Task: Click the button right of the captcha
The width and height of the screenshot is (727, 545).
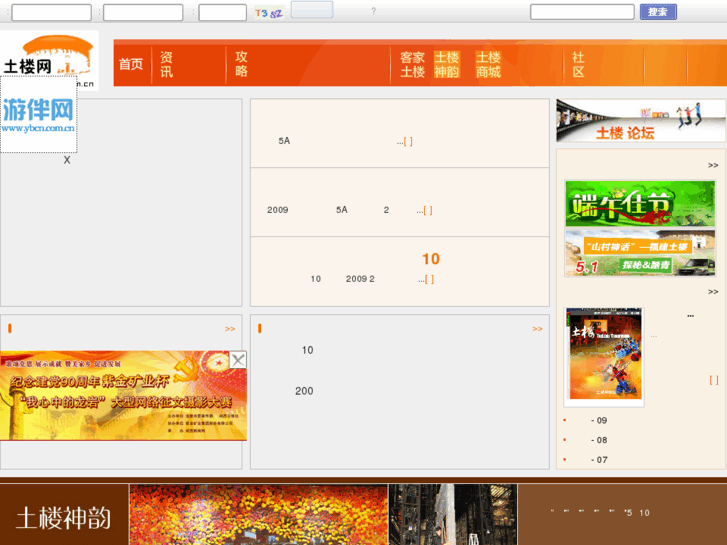Action: [312, 10]
